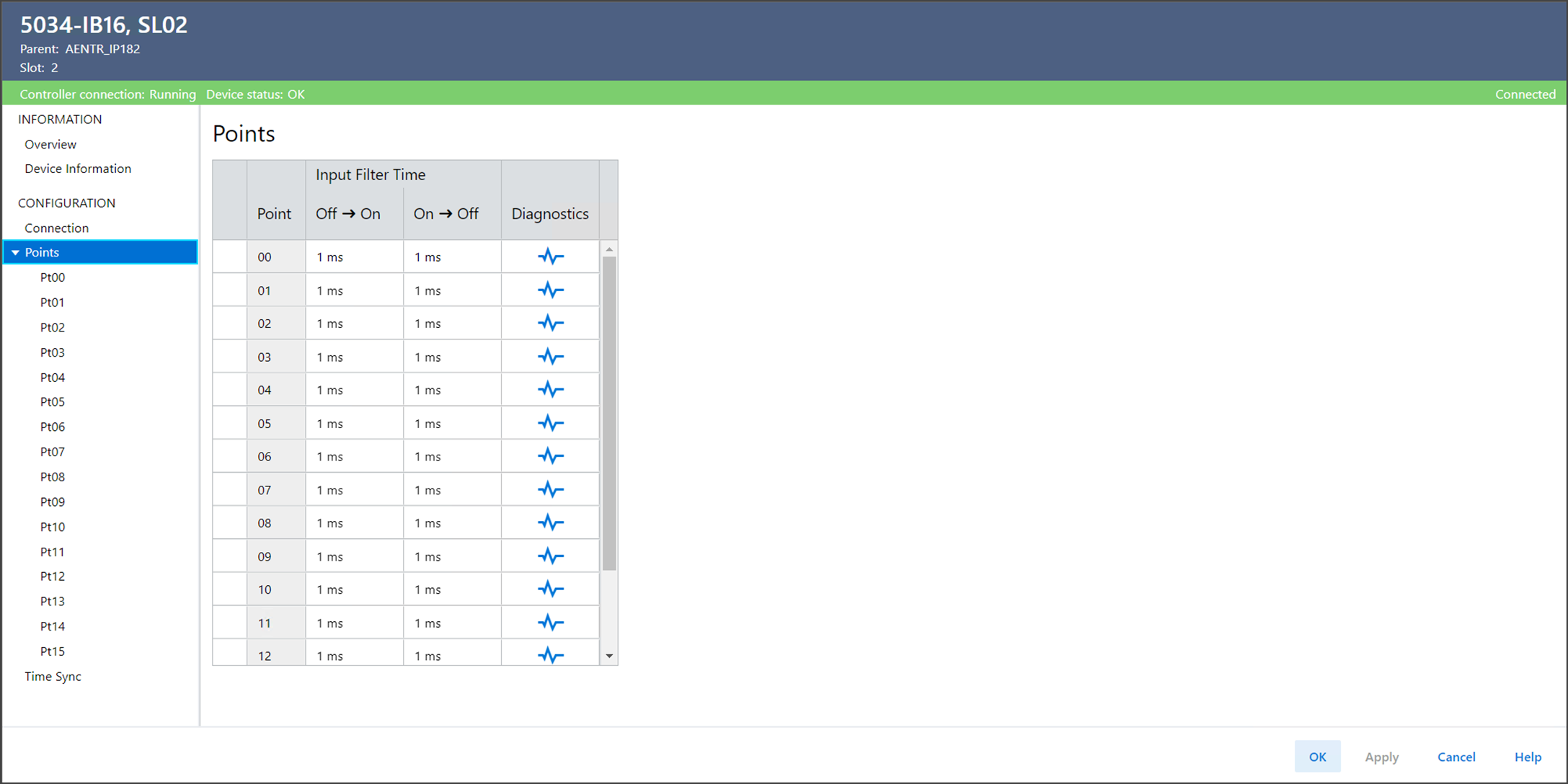Open diagnostics for point 00

point(550,257)
